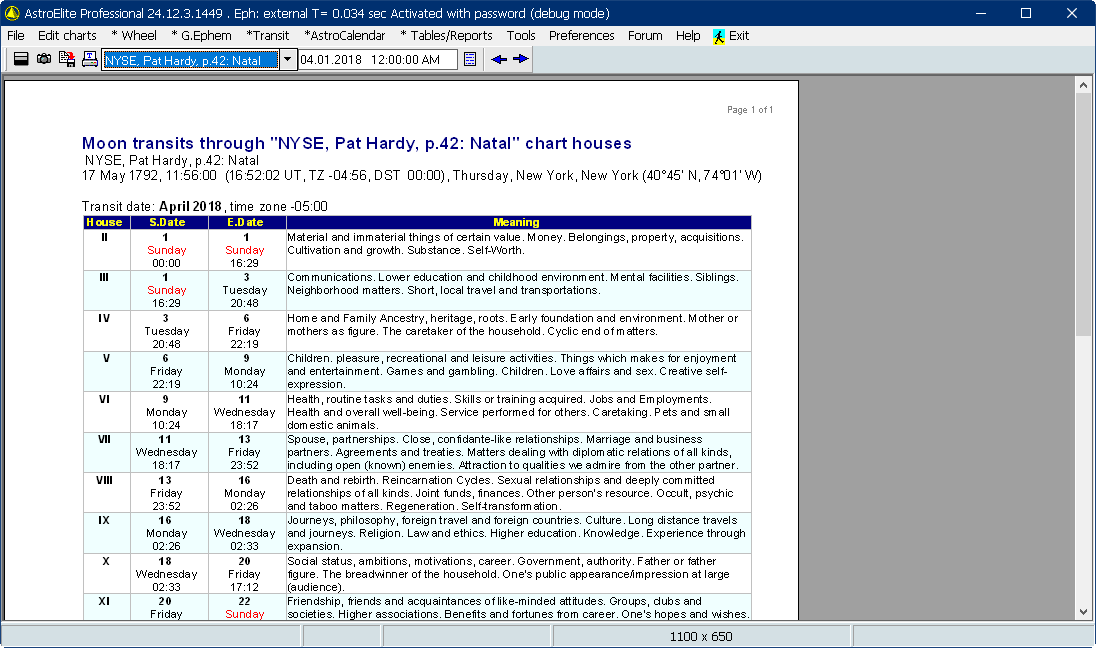Click house VII end date '13 Friday 23:52'
The image size is (1096, 648).
click(245, 452)
